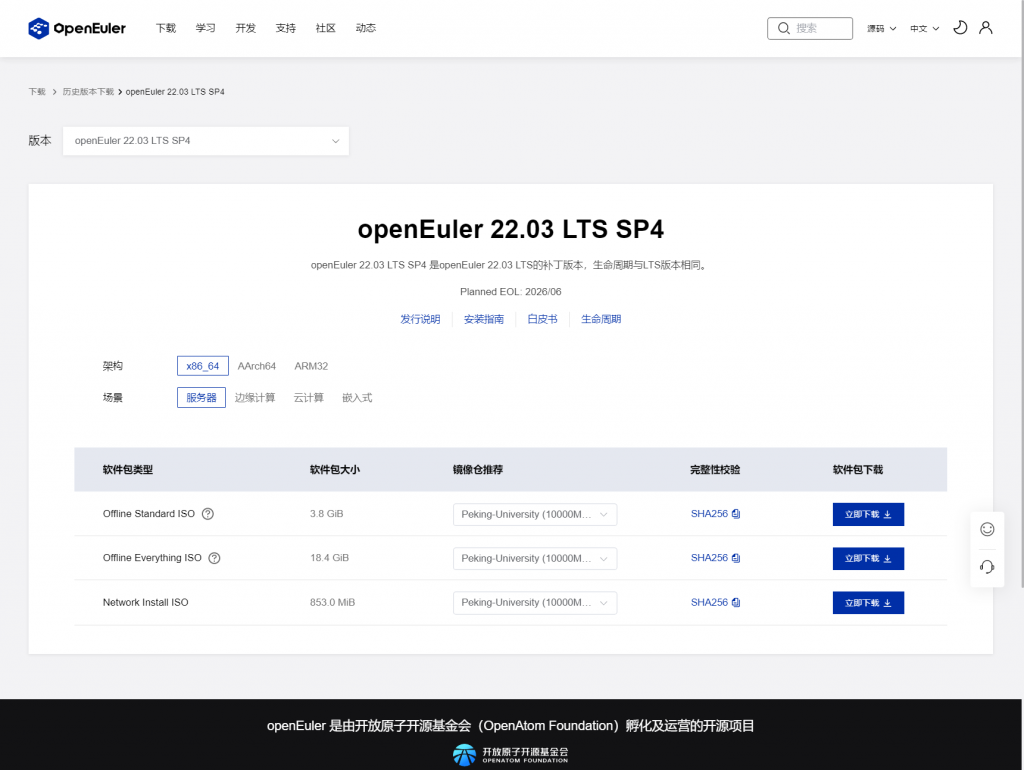Screen dimensions: 1024x770
Task: Expand the 源码 dropdown
Action: pyautogui.click(x=881, y=28)
